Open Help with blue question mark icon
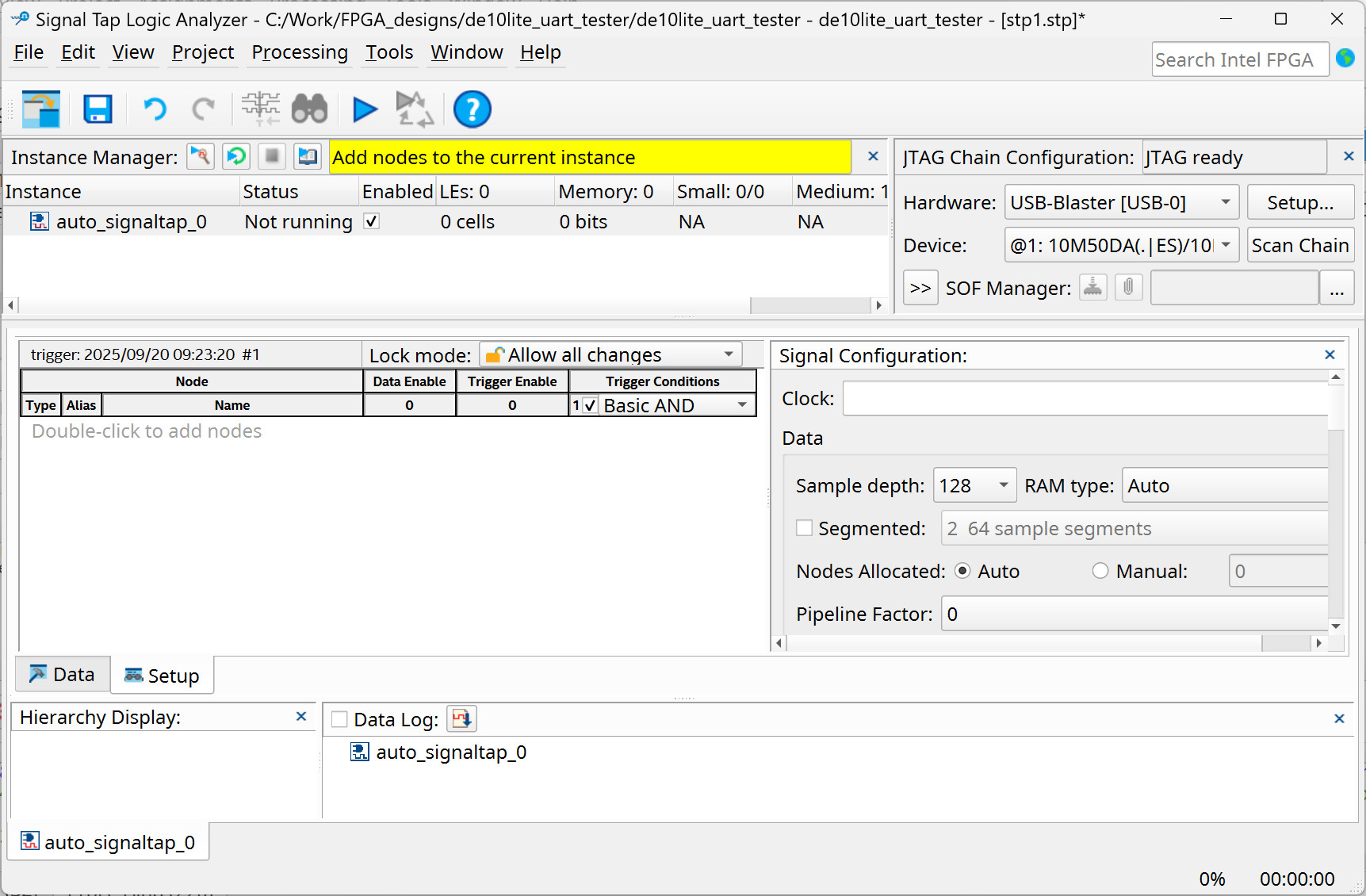This screenshot has width=1366, height=896. pos(472,109)
